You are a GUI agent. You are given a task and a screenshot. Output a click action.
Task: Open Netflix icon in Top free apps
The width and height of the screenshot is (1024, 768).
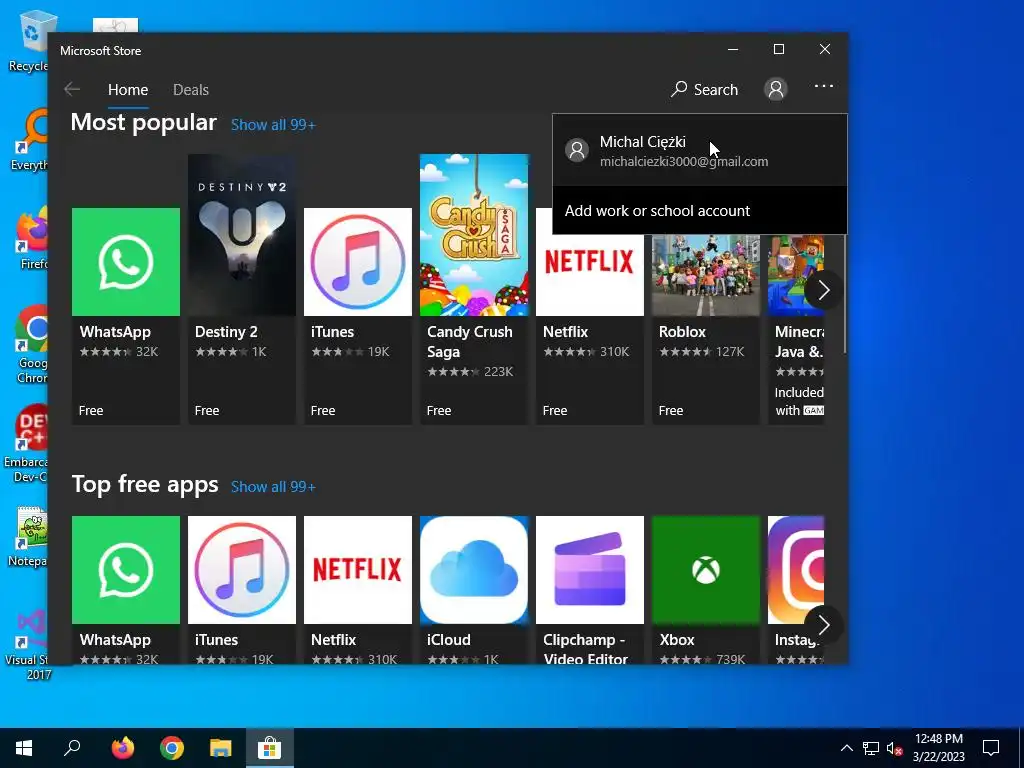tap(358, 569)
